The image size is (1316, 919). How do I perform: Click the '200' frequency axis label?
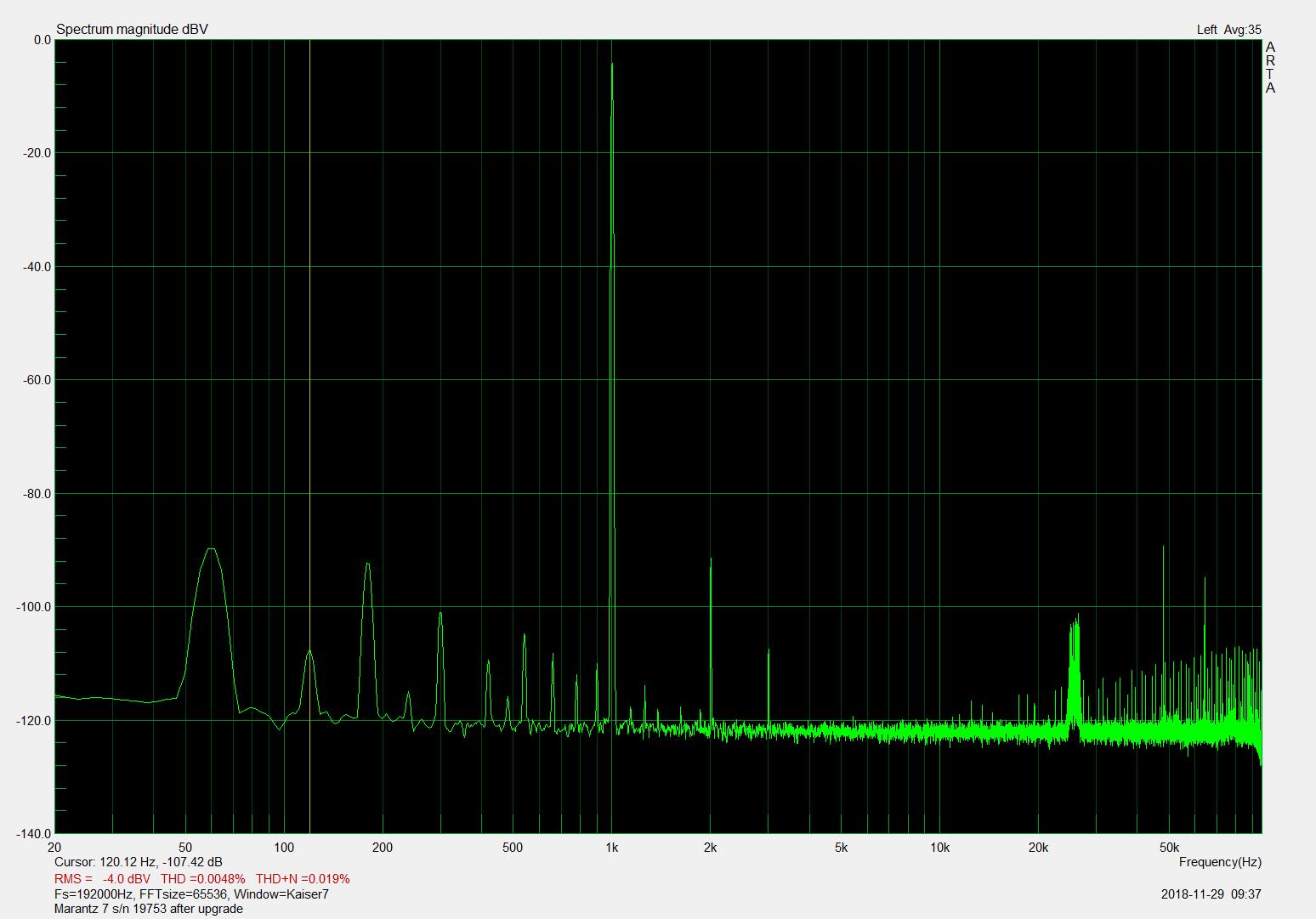point(383,848)
